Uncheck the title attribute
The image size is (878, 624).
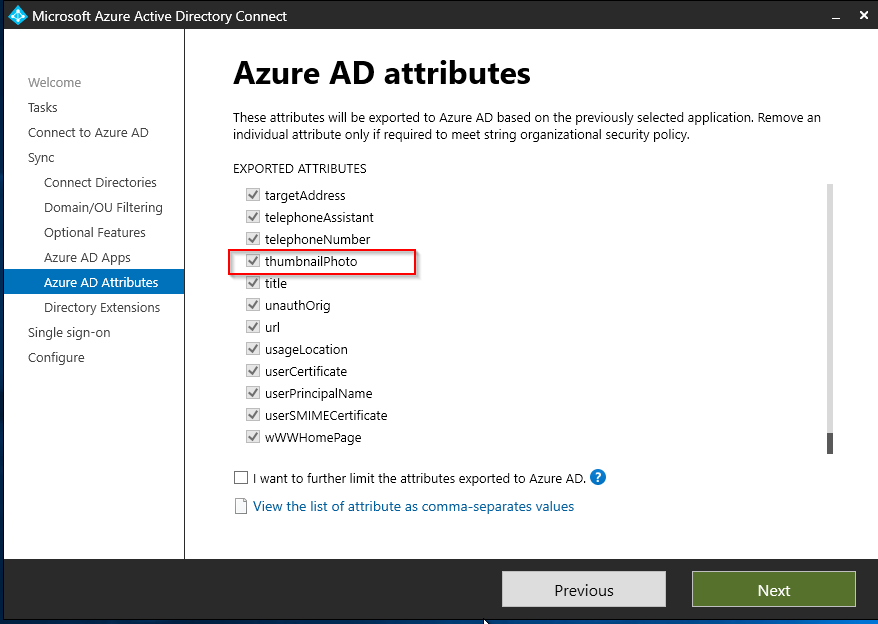pos(253,283)
